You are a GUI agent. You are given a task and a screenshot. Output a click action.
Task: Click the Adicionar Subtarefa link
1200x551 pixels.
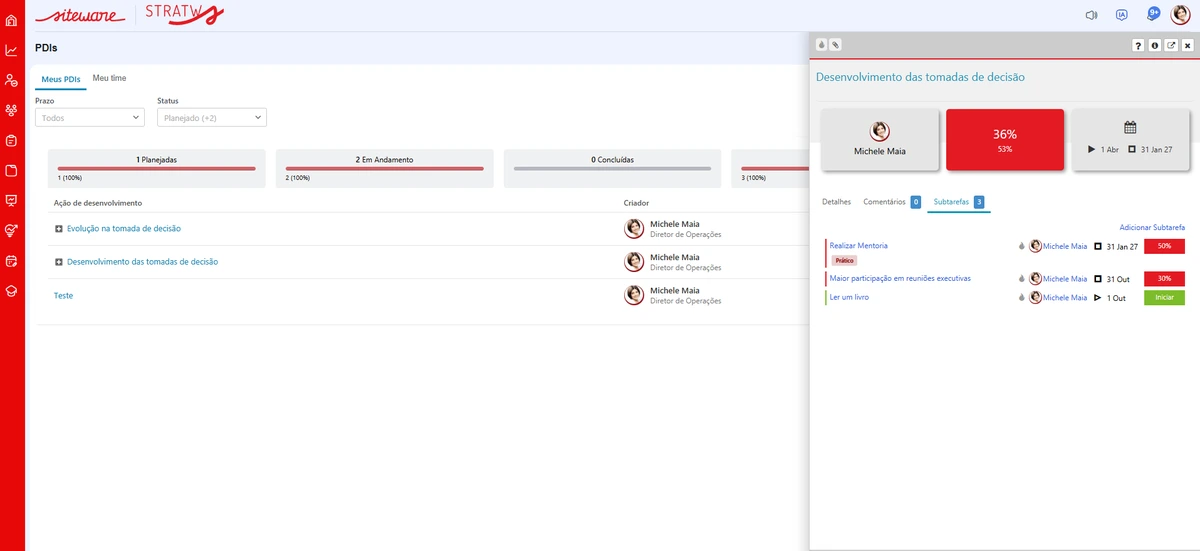pyautogui.click(x=1152, y=227)
